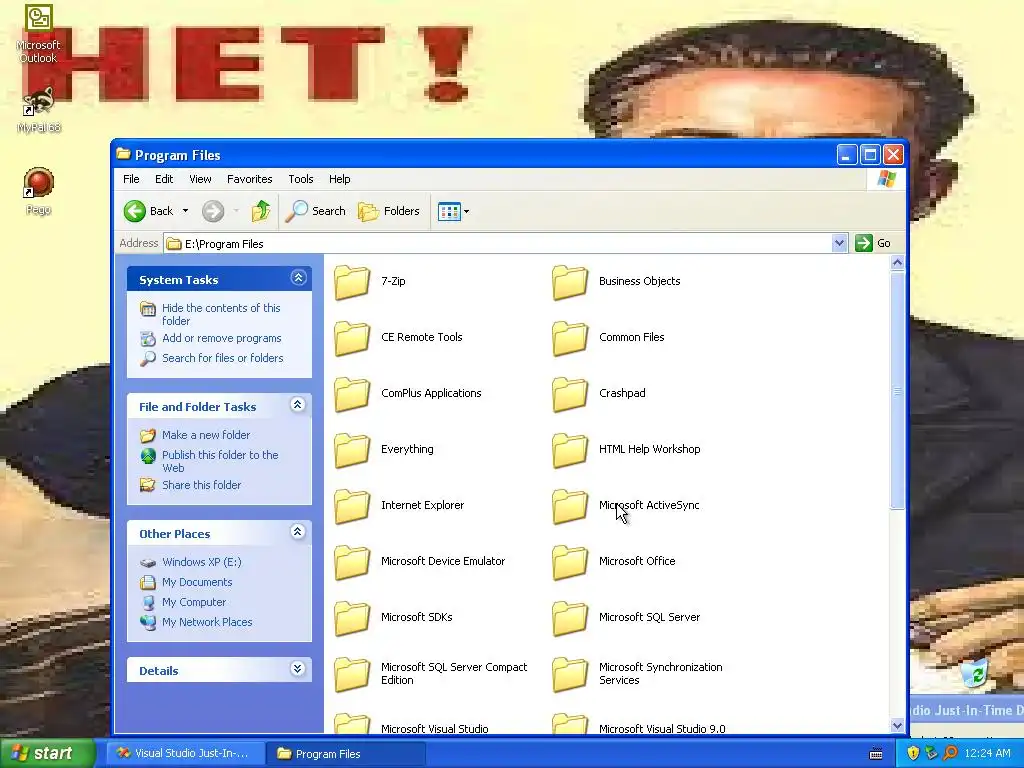This screenshot has height=768, width=1024.
Task: Click Hide the contents of this folder
Action: 221,314
